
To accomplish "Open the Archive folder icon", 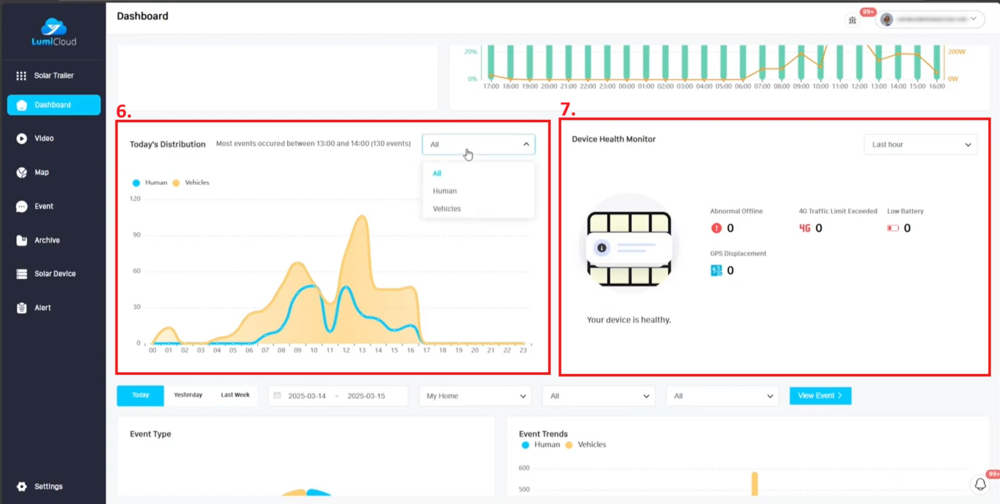I will 22,241.
